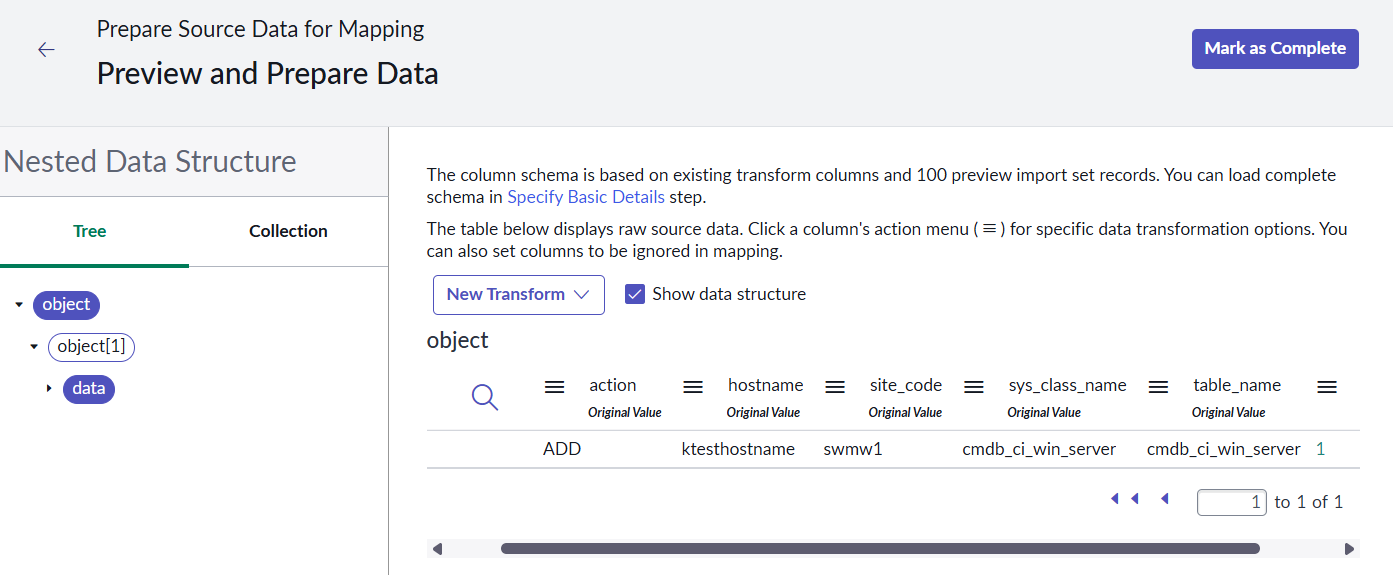1393x575 pixels.
Task: Click the search magnifier icon in table
Action: [x=485, y=397]
